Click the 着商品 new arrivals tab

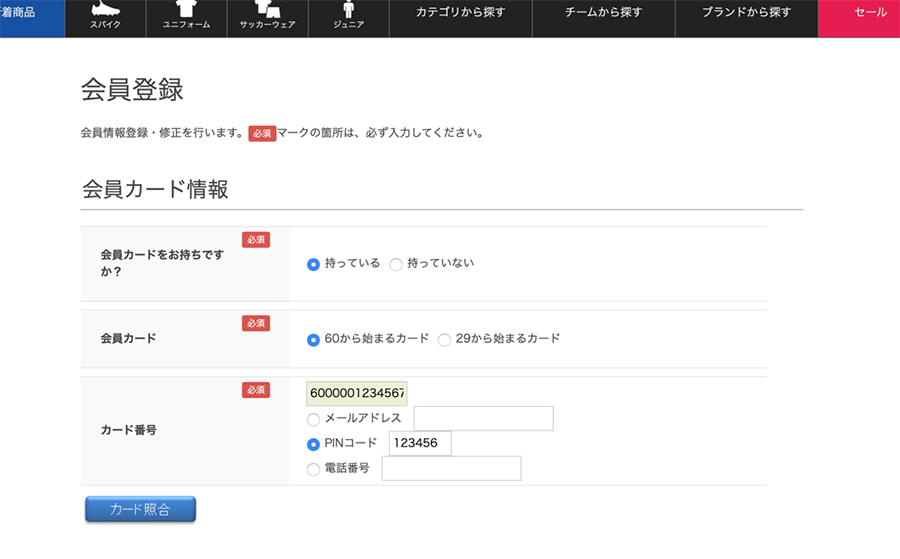pyautogui.click(x=25, y=13)
